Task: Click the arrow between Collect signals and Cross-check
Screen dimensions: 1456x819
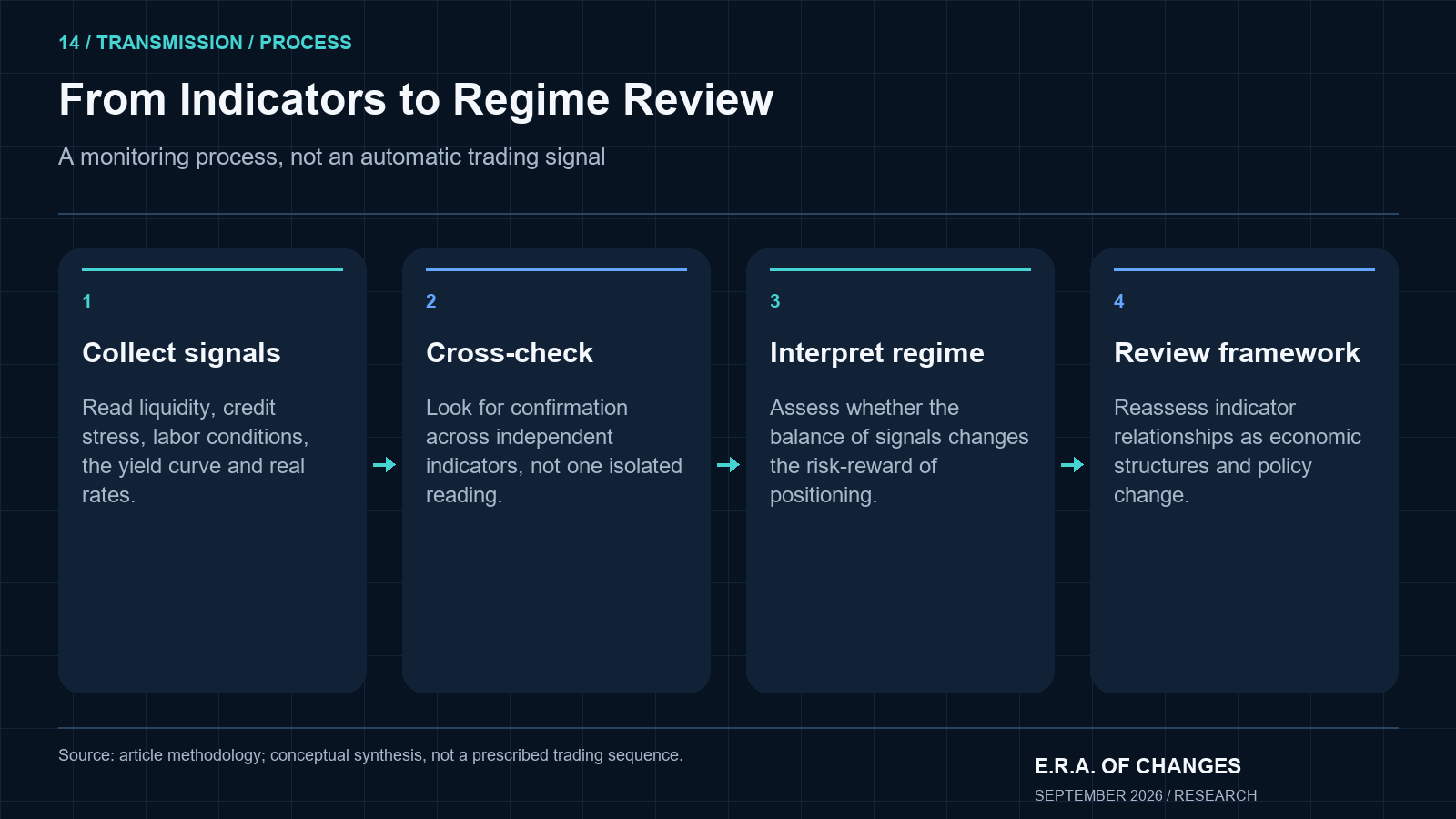Action: (x=385, y=465)
